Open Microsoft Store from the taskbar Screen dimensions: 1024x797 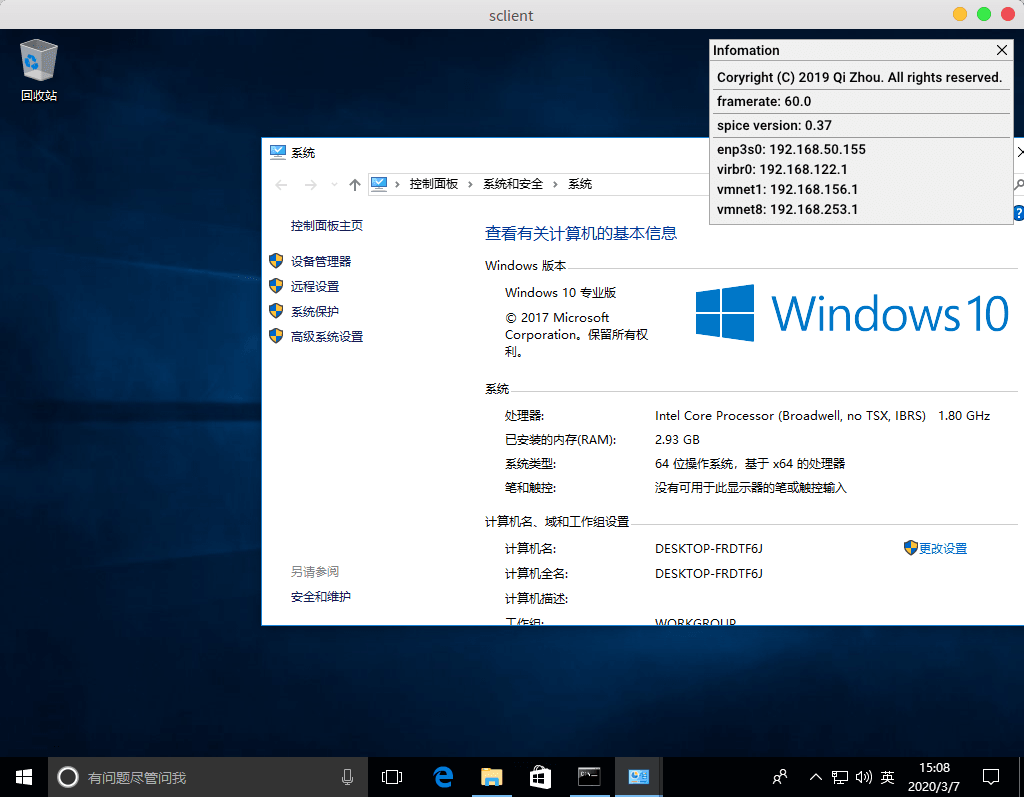(x=540, y=776)
